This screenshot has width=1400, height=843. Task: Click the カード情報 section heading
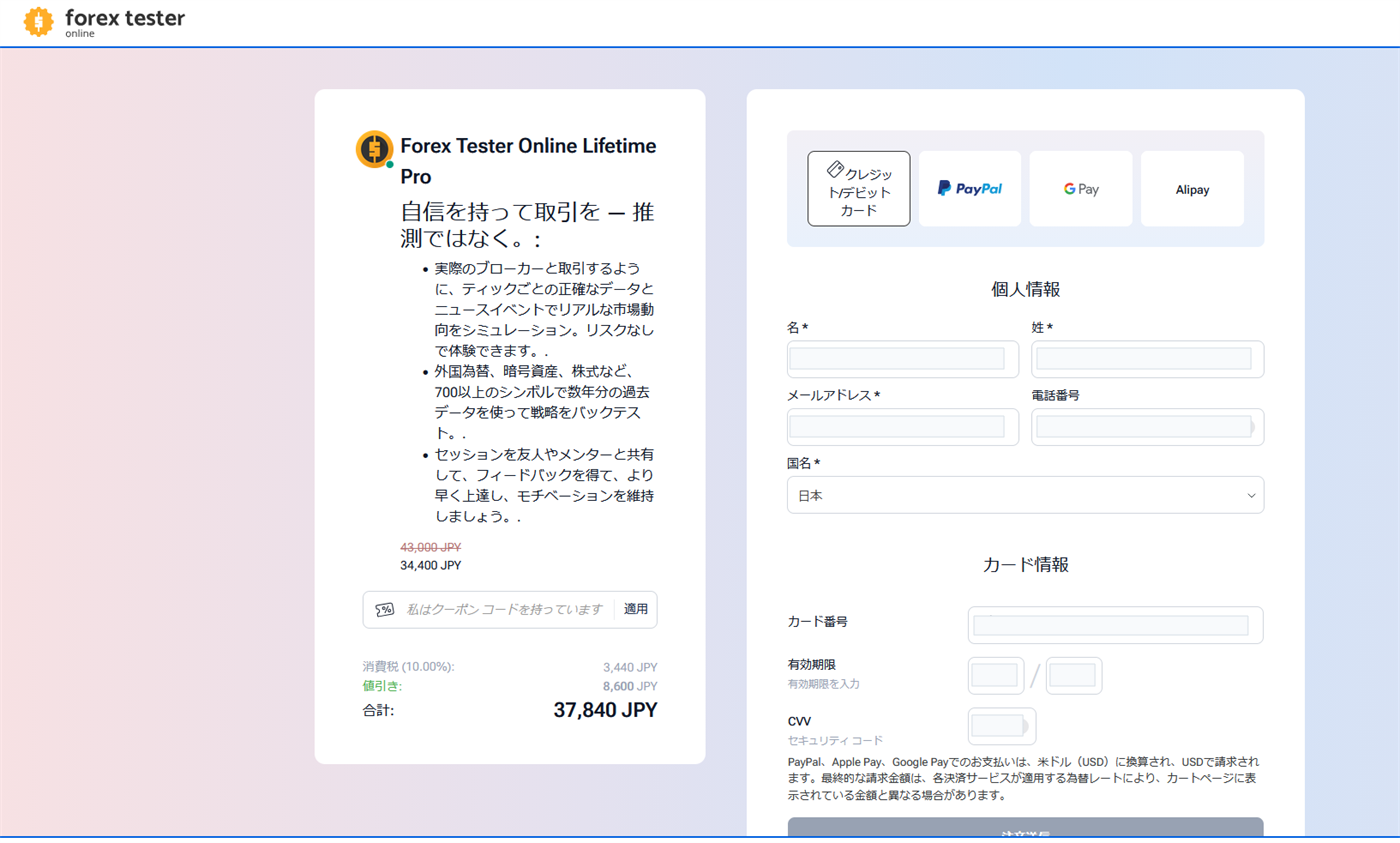1026,564
